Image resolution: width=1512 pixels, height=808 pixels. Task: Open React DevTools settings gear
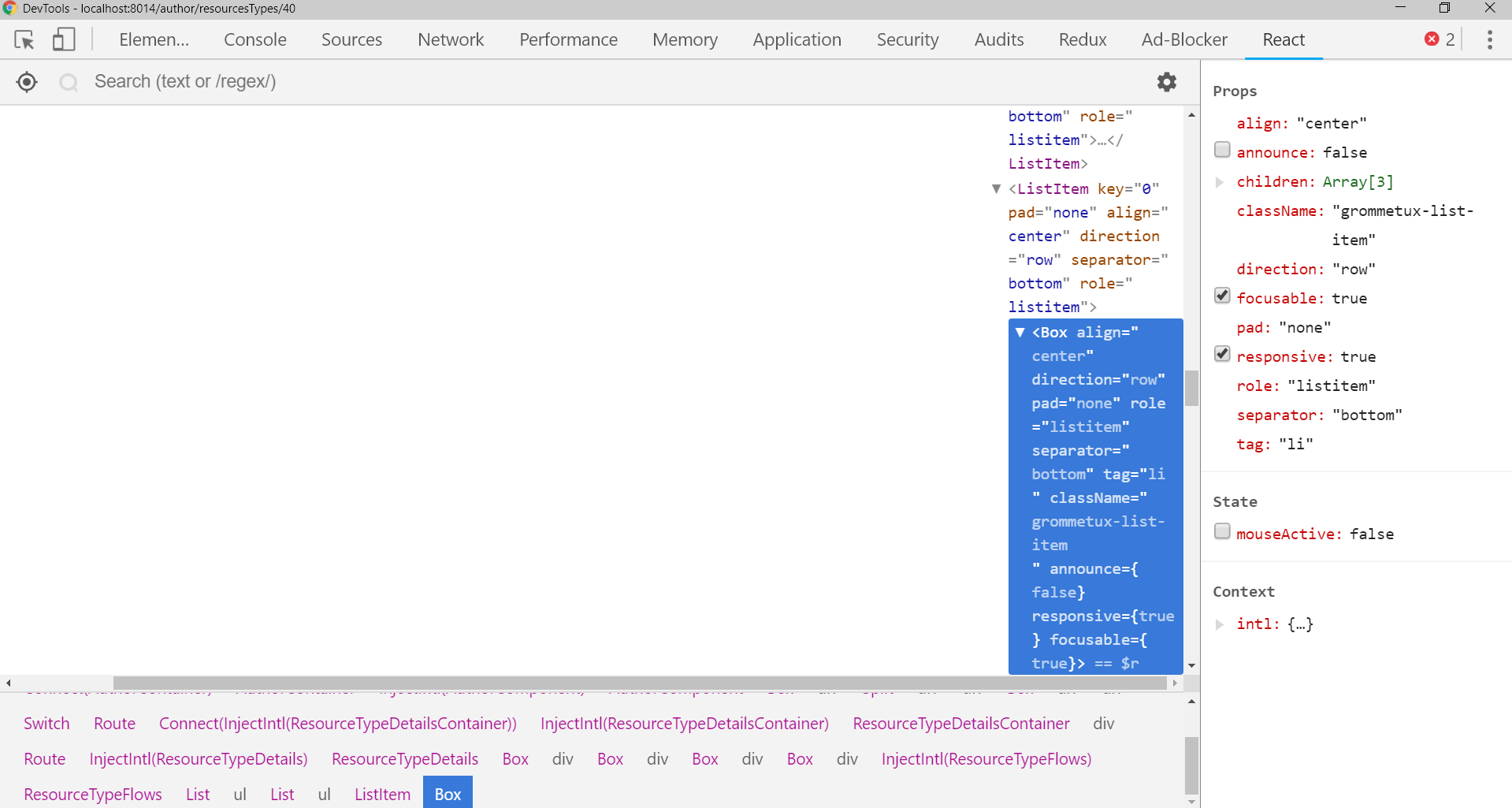tap(1167, 82)
